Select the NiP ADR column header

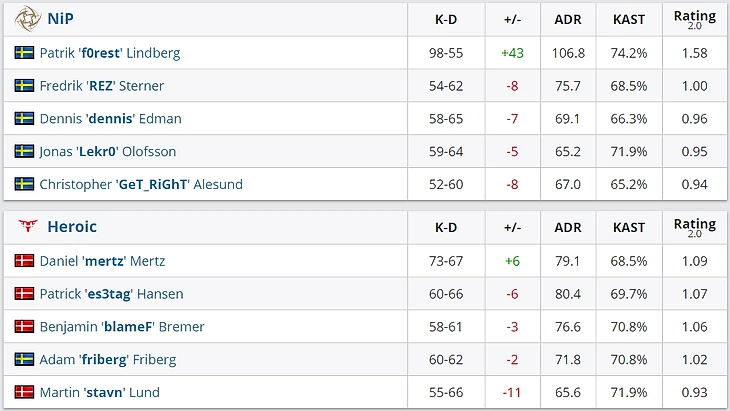[x=568, y=20]
